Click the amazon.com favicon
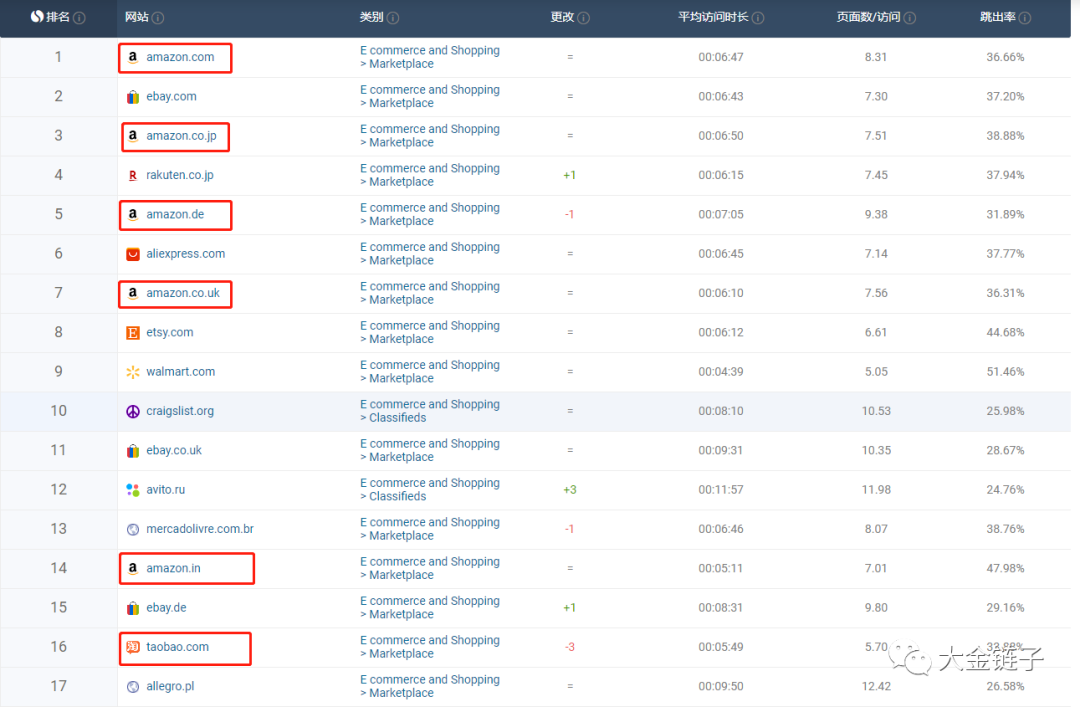This screenshot has width=1080, height=707. click(133, 57)
